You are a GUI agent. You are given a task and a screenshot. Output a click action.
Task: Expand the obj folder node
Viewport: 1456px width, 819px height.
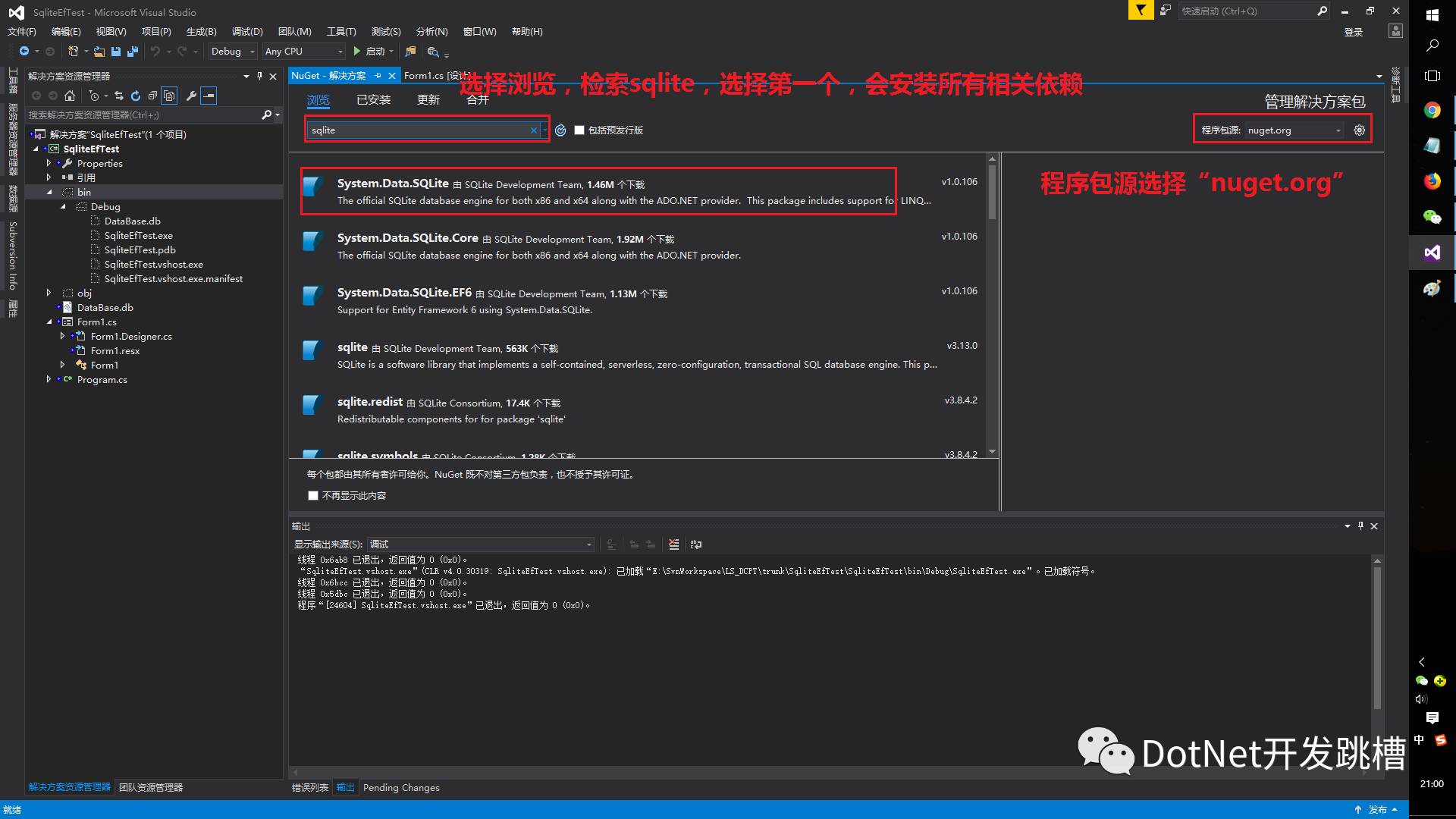49,293
